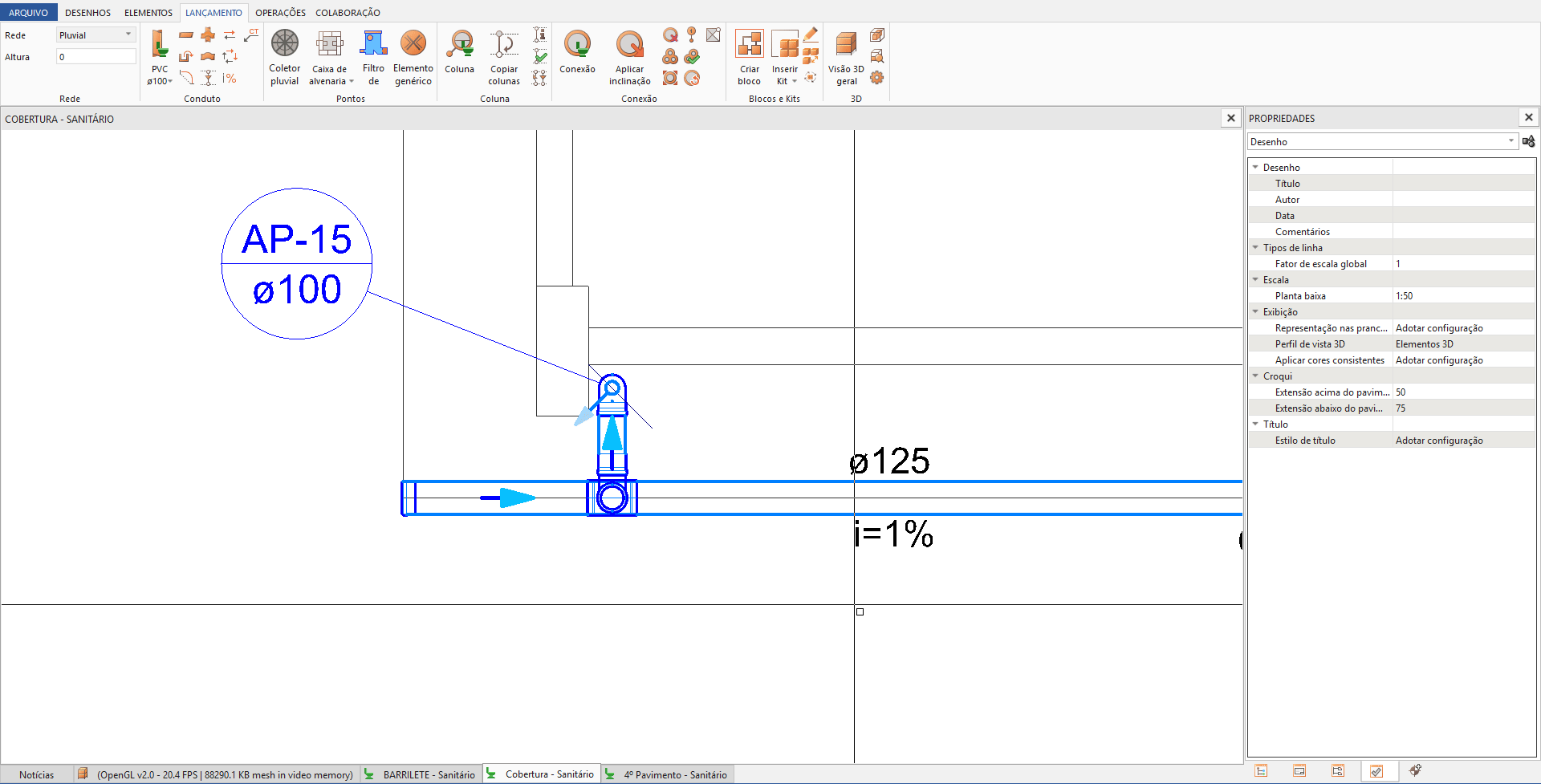Click the Fator de escala global value
This screenshot has width=1541, height=784.
pos(1464,263)
